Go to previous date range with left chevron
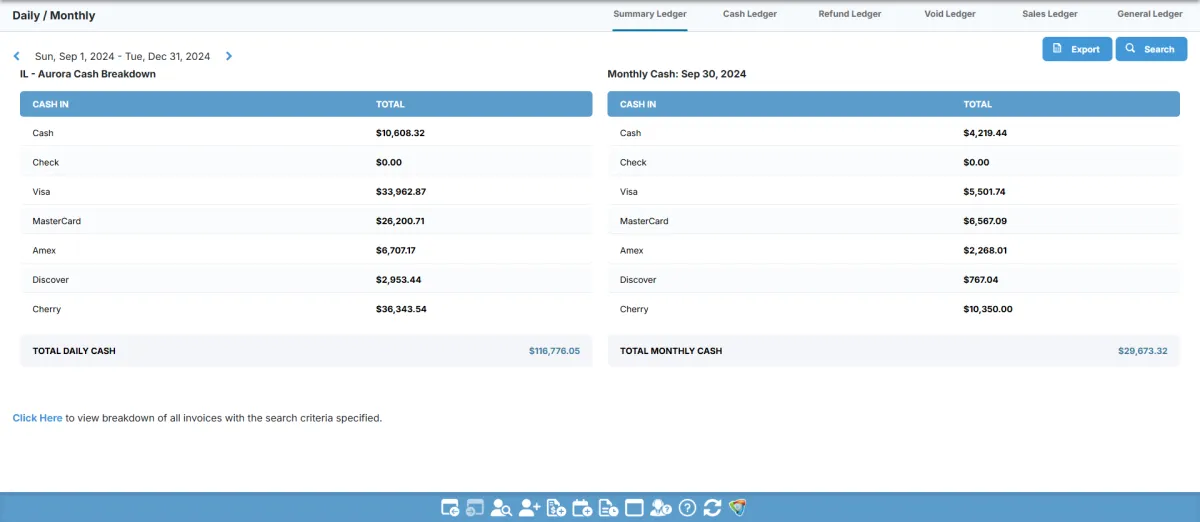This screenshot has width=1200, height=522. pos(17,57)
